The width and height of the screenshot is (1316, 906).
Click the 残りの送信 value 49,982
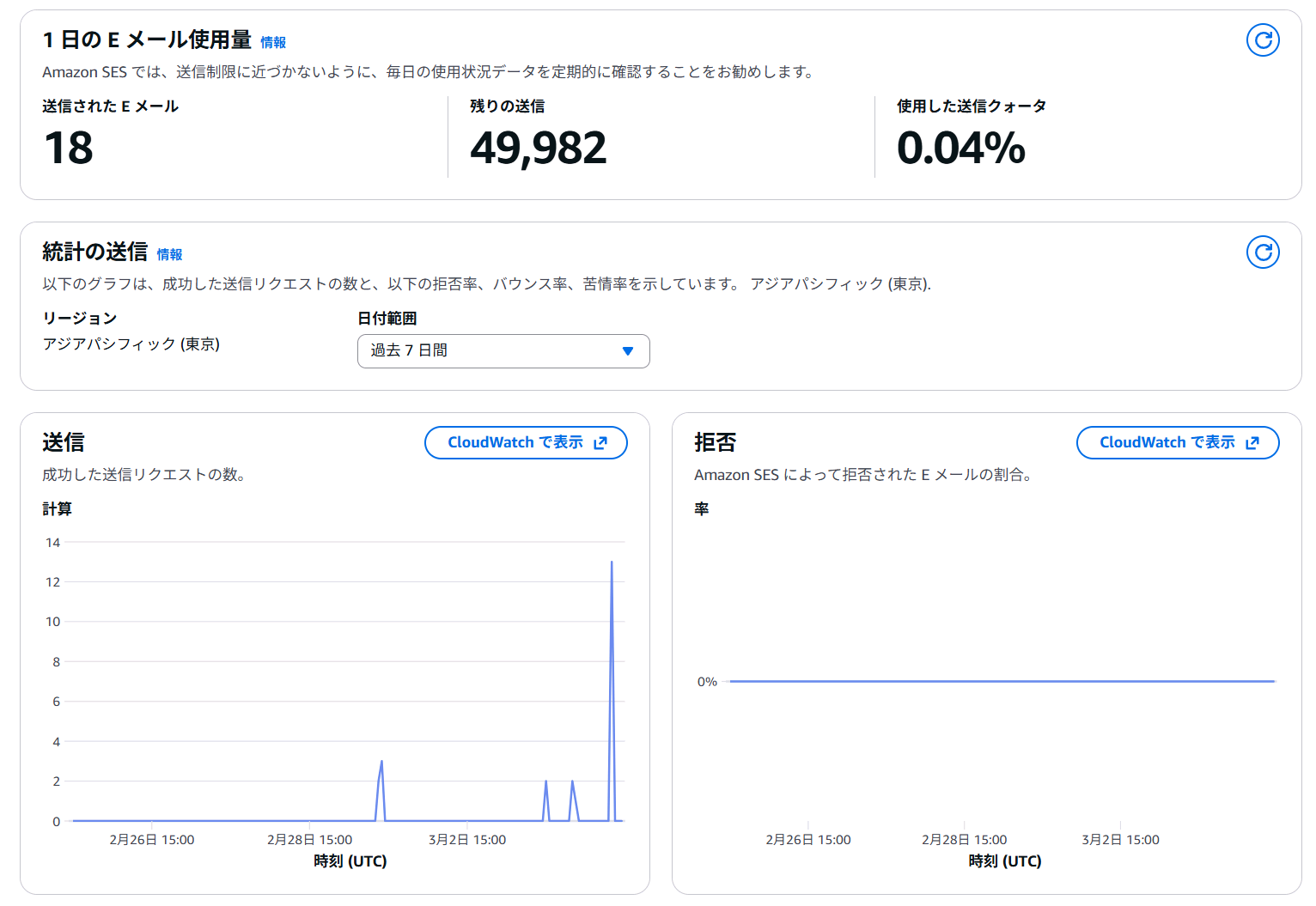click(538, 149)
